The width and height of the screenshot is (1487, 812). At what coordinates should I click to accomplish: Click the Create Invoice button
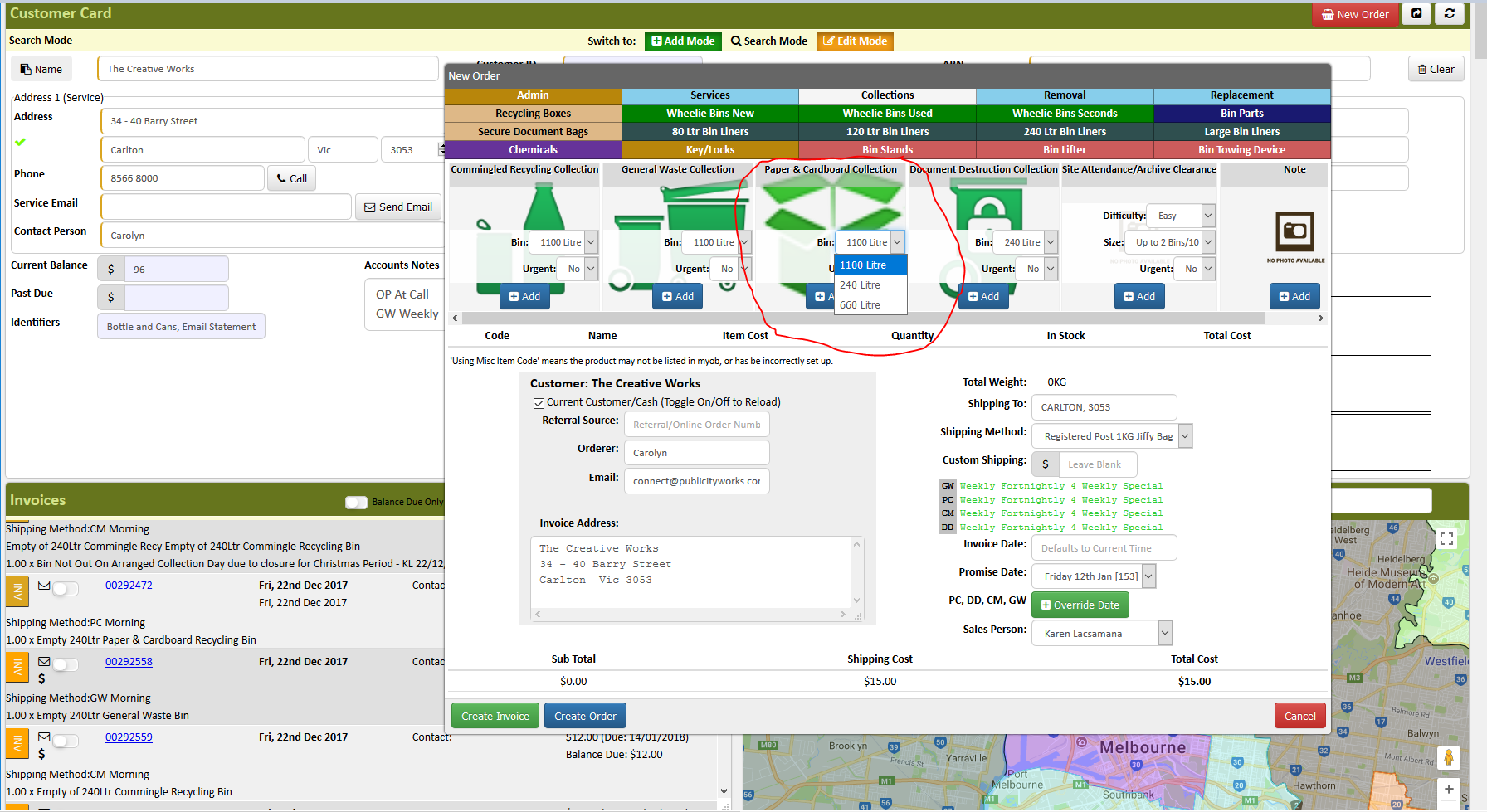tap(495, 717)
